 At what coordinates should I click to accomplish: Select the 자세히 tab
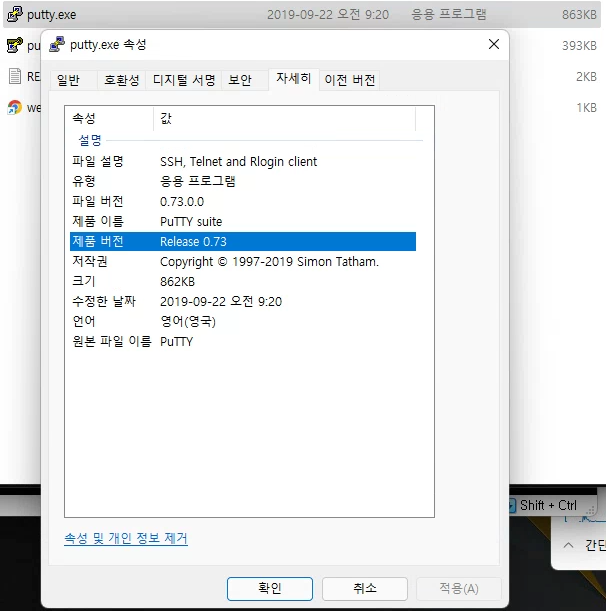click(x=293, y=79)
